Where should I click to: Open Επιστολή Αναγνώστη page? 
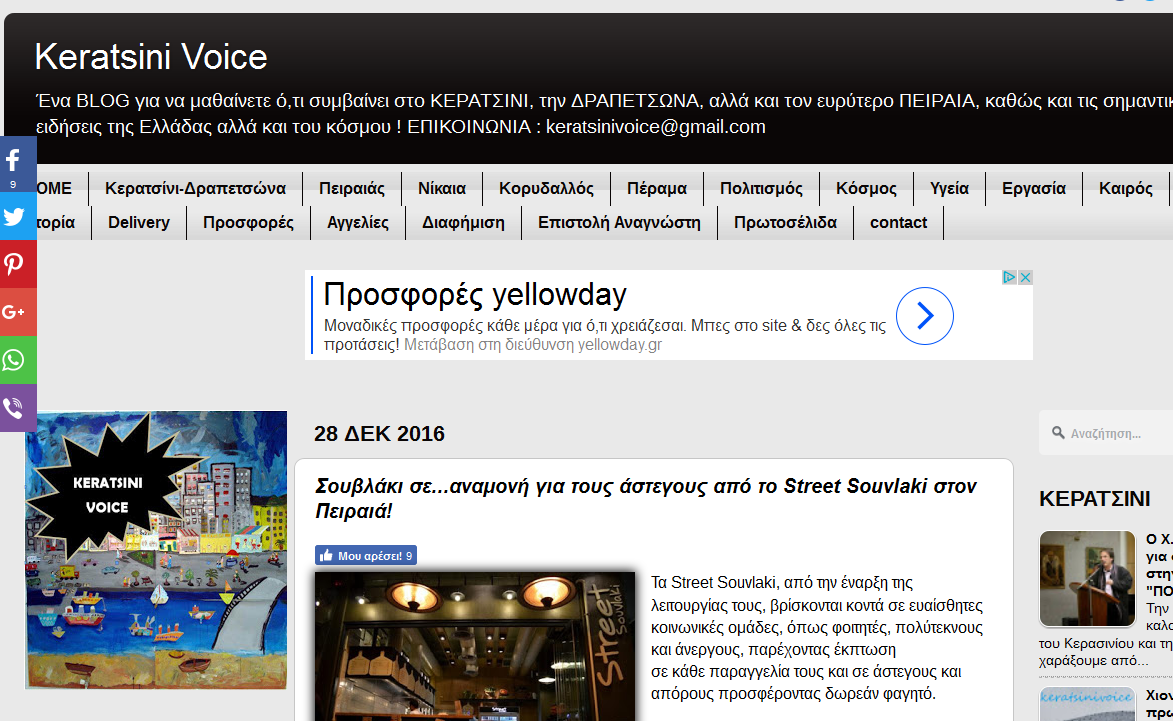[619, 223]
